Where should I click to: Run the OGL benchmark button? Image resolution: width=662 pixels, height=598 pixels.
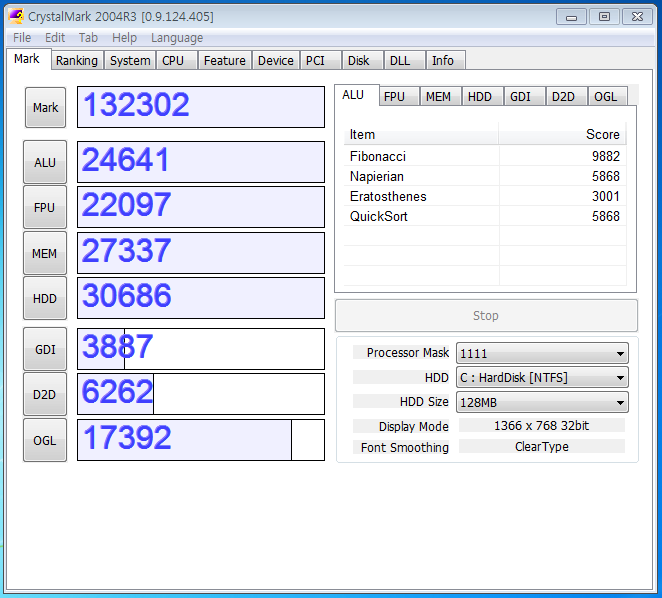click(x=45, y=440)
